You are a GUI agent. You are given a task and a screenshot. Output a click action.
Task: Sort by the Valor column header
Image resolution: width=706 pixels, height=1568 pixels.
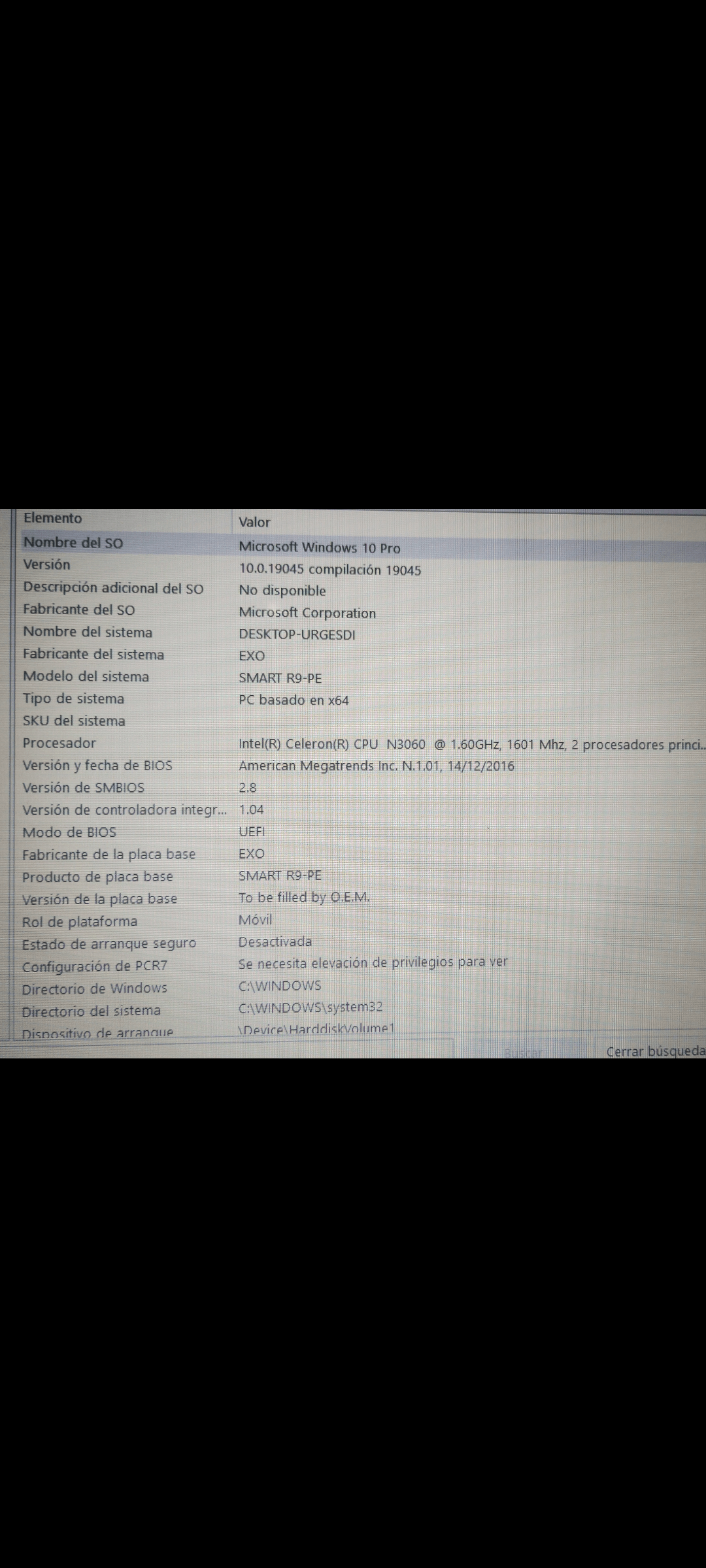point(254,522)
